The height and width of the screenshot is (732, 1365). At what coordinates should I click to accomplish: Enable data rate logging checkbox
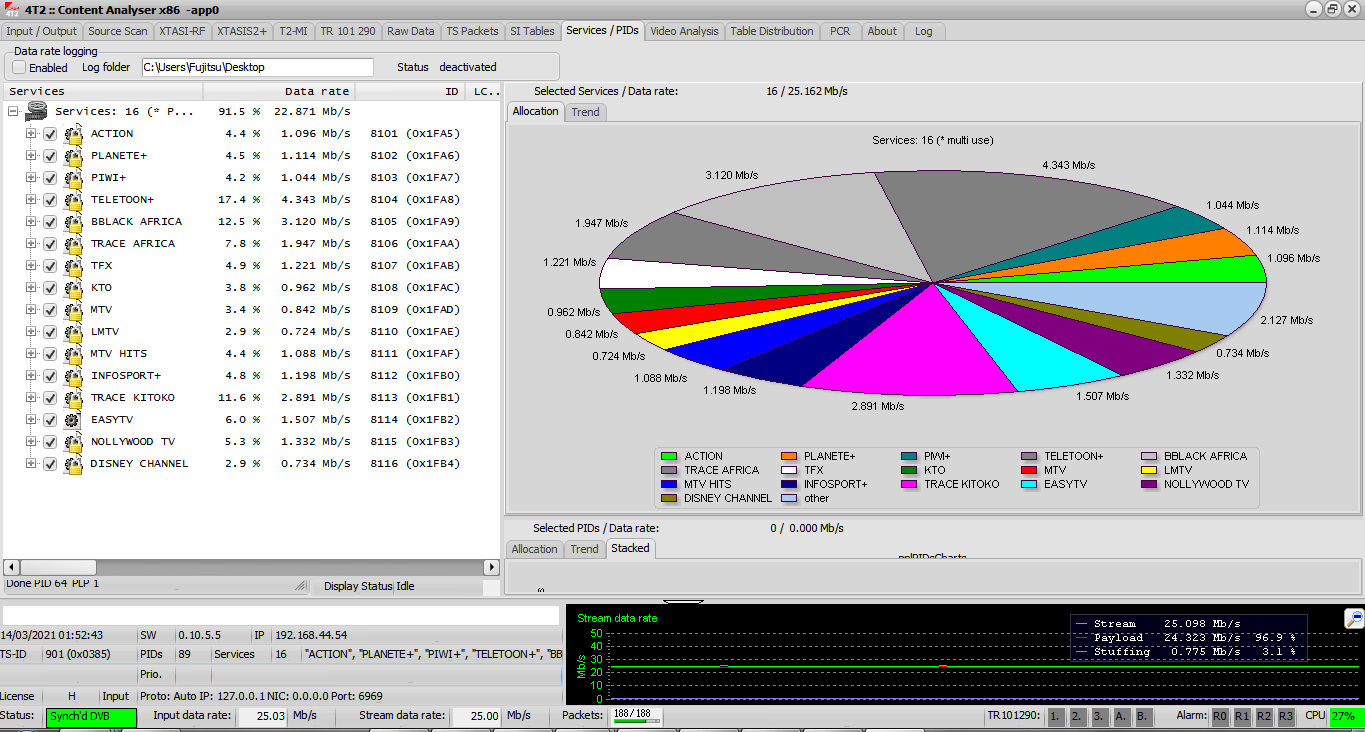[19, 67]
